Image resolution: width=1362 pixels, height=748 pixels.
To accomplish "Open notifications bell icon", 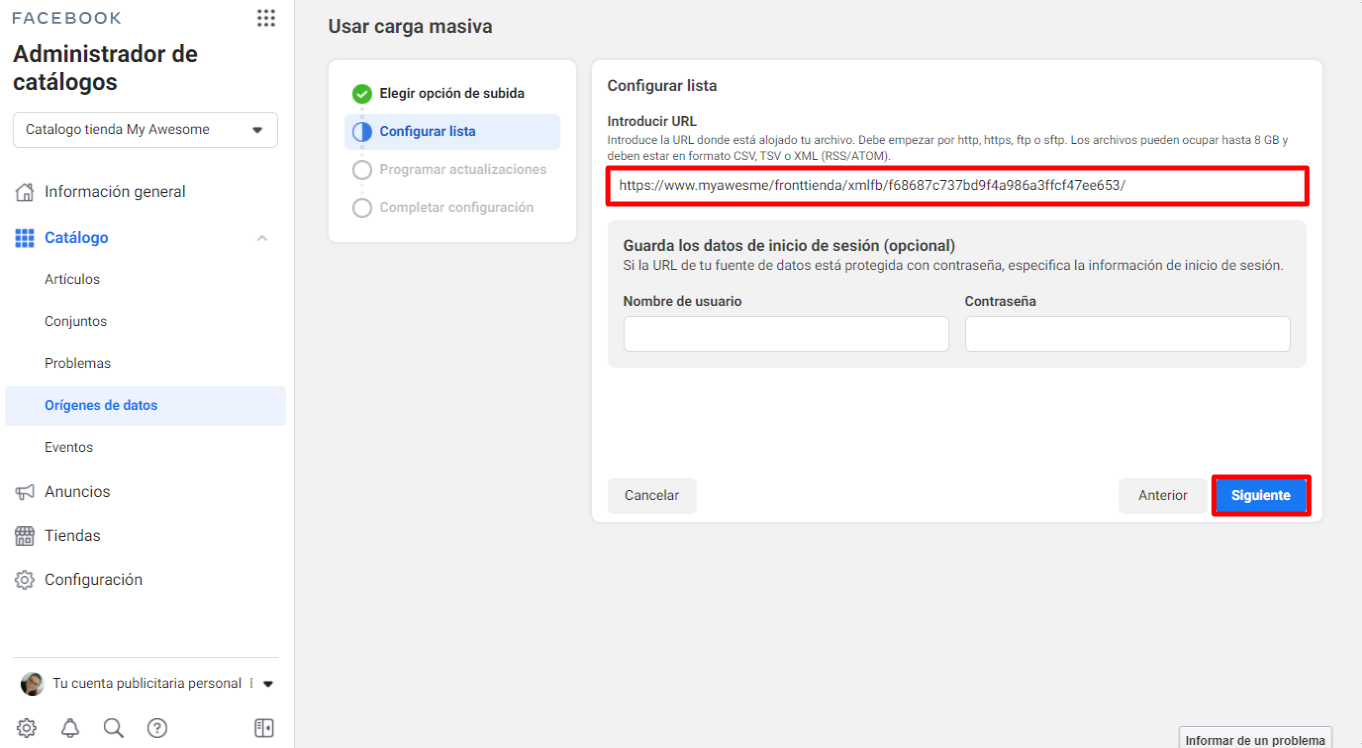I will tap(70, 728).
